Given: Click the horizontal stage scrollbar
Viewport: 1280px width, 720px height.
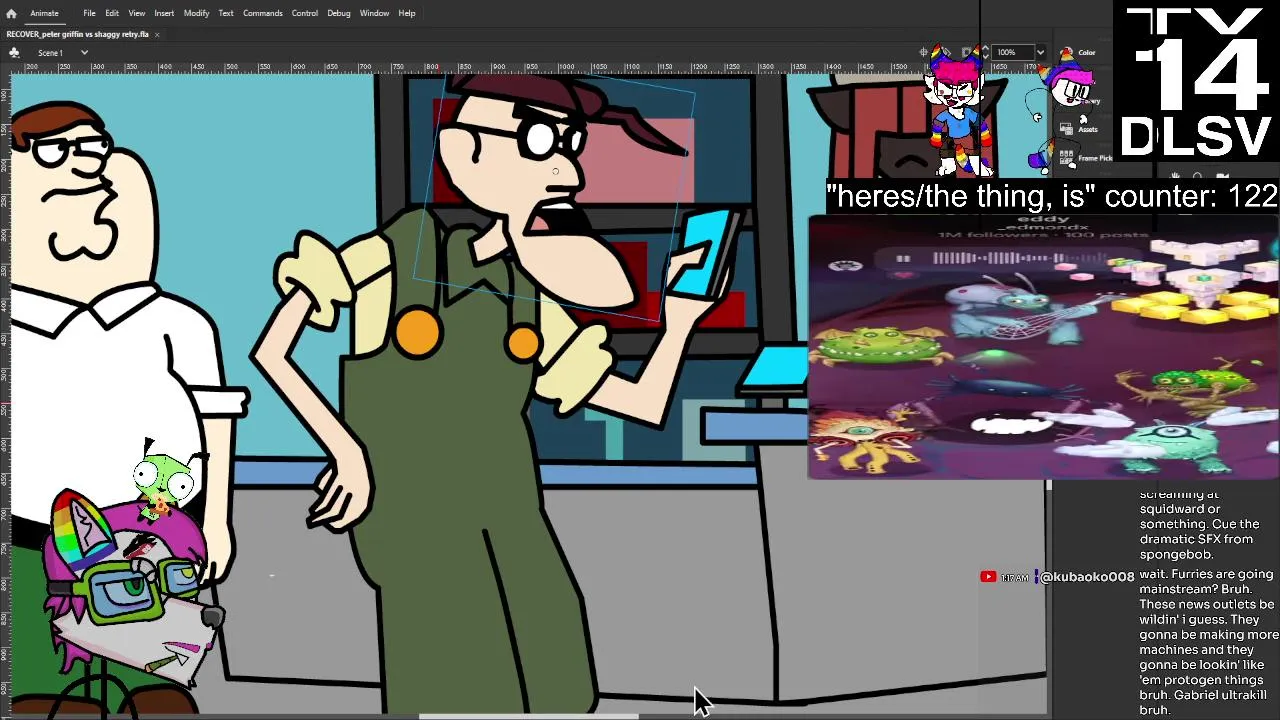Looking at the screenshot, I should [528, 715].
